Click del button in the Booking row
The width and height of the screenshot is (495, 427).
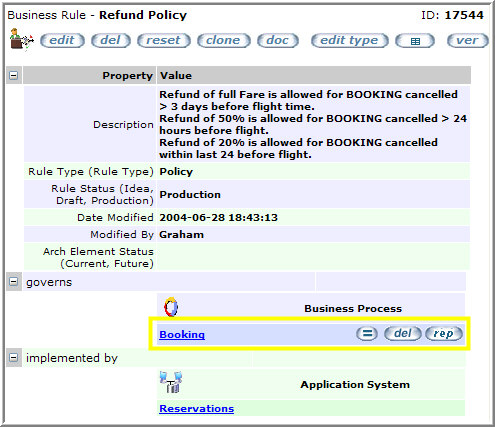403,333
